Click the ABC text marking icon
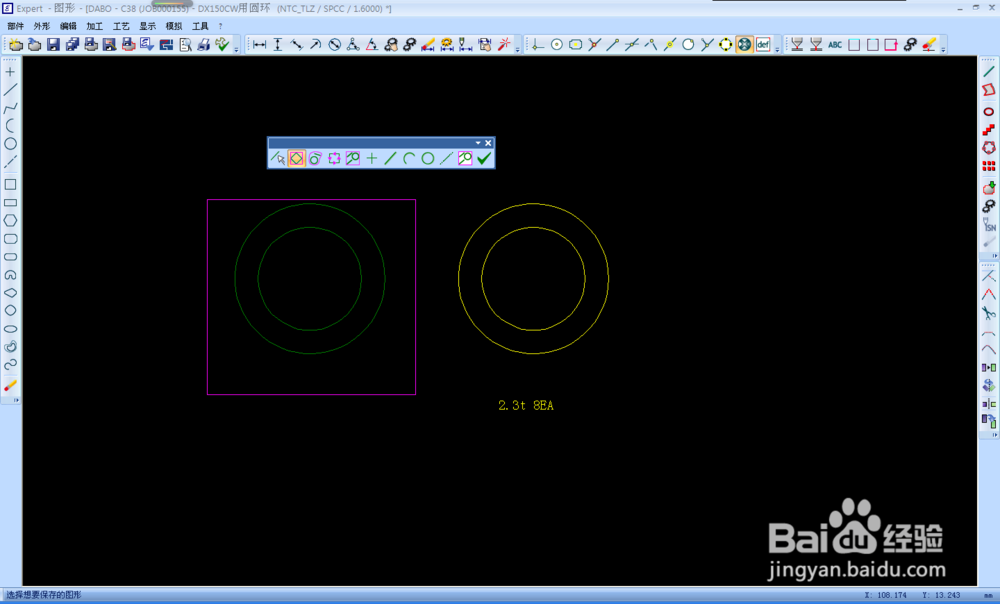The image size is (1000, 604). click(835, 45)
